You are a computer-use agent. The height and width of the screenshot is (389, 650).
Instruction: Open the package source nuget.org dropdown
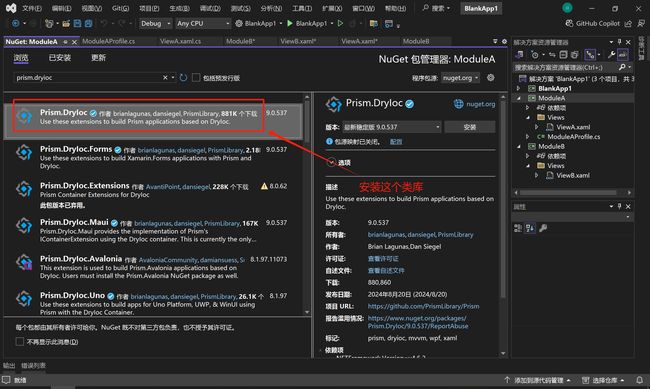coord(460,78)
